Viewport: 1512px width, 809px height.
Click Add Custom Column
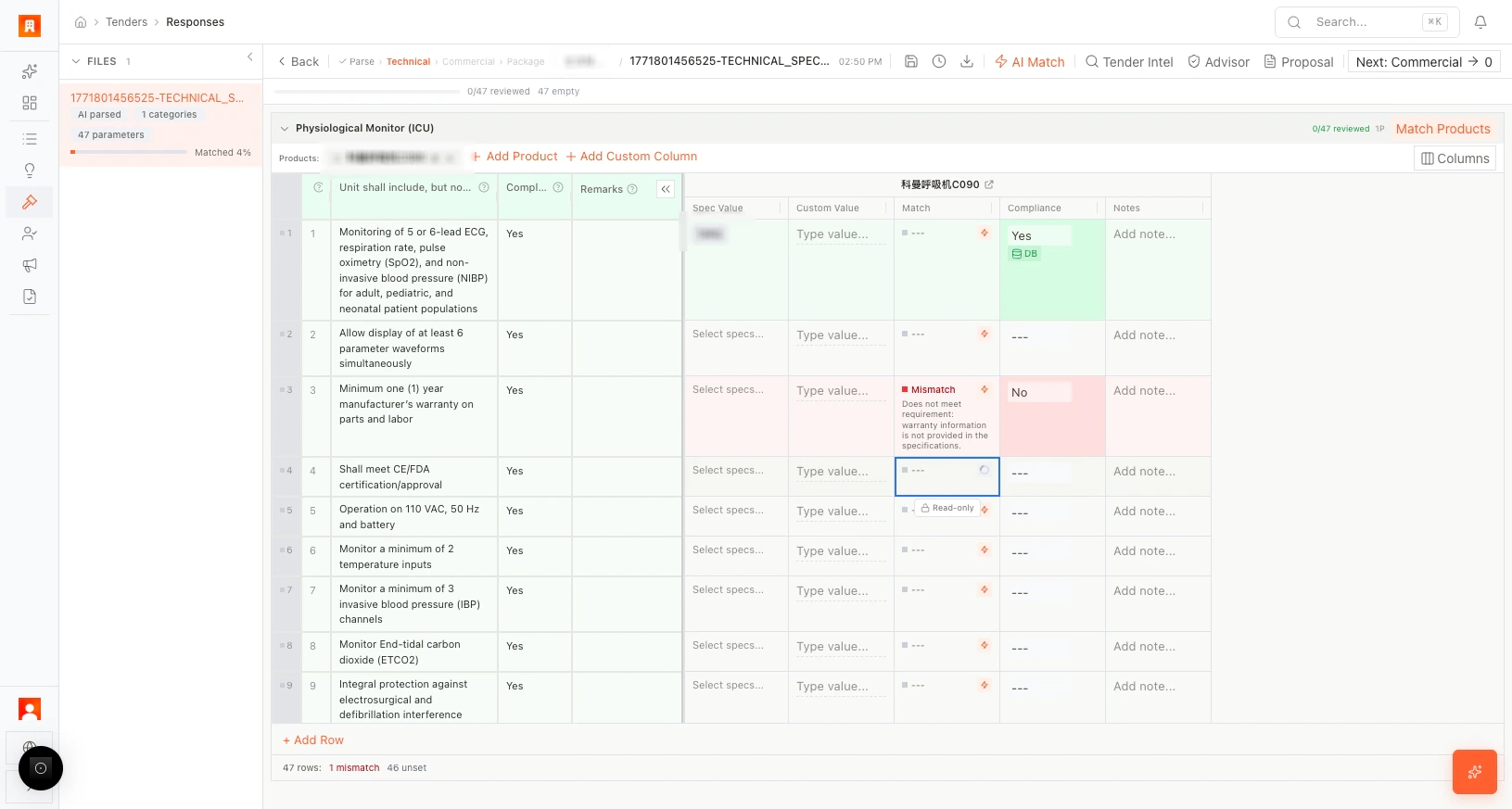pyautogui.click(x=631, y=157)
